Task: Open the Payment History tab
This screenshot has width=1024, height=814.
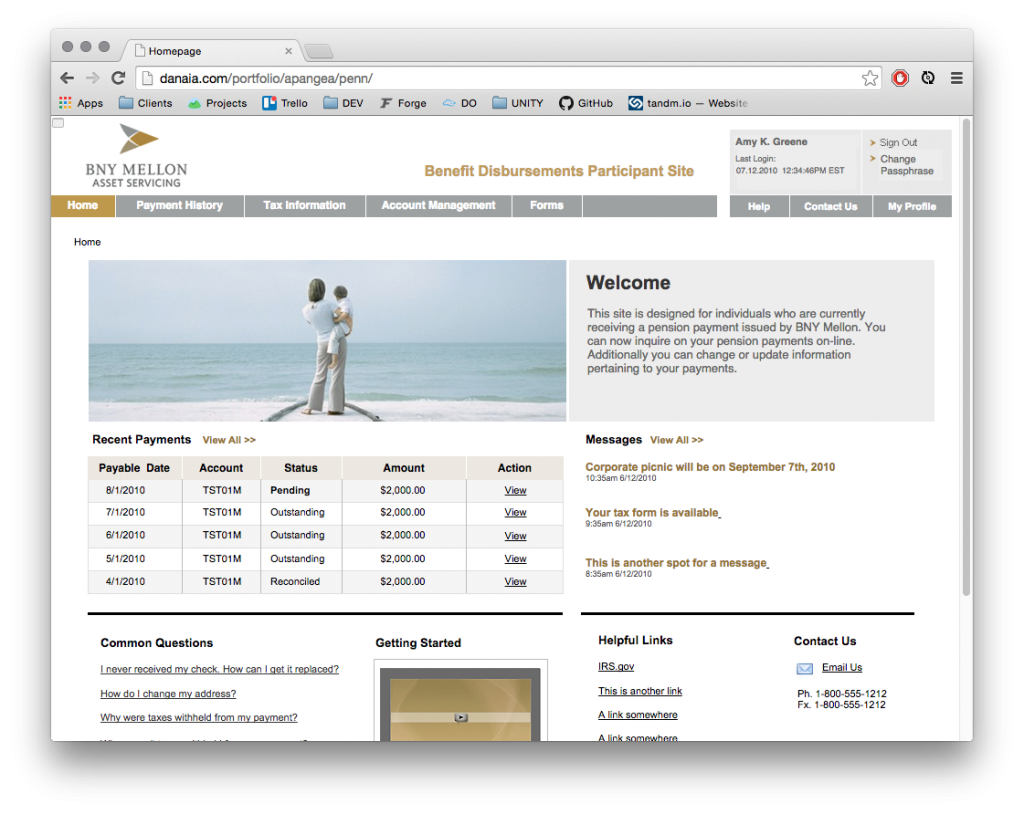Action: [x=180, y=206]
